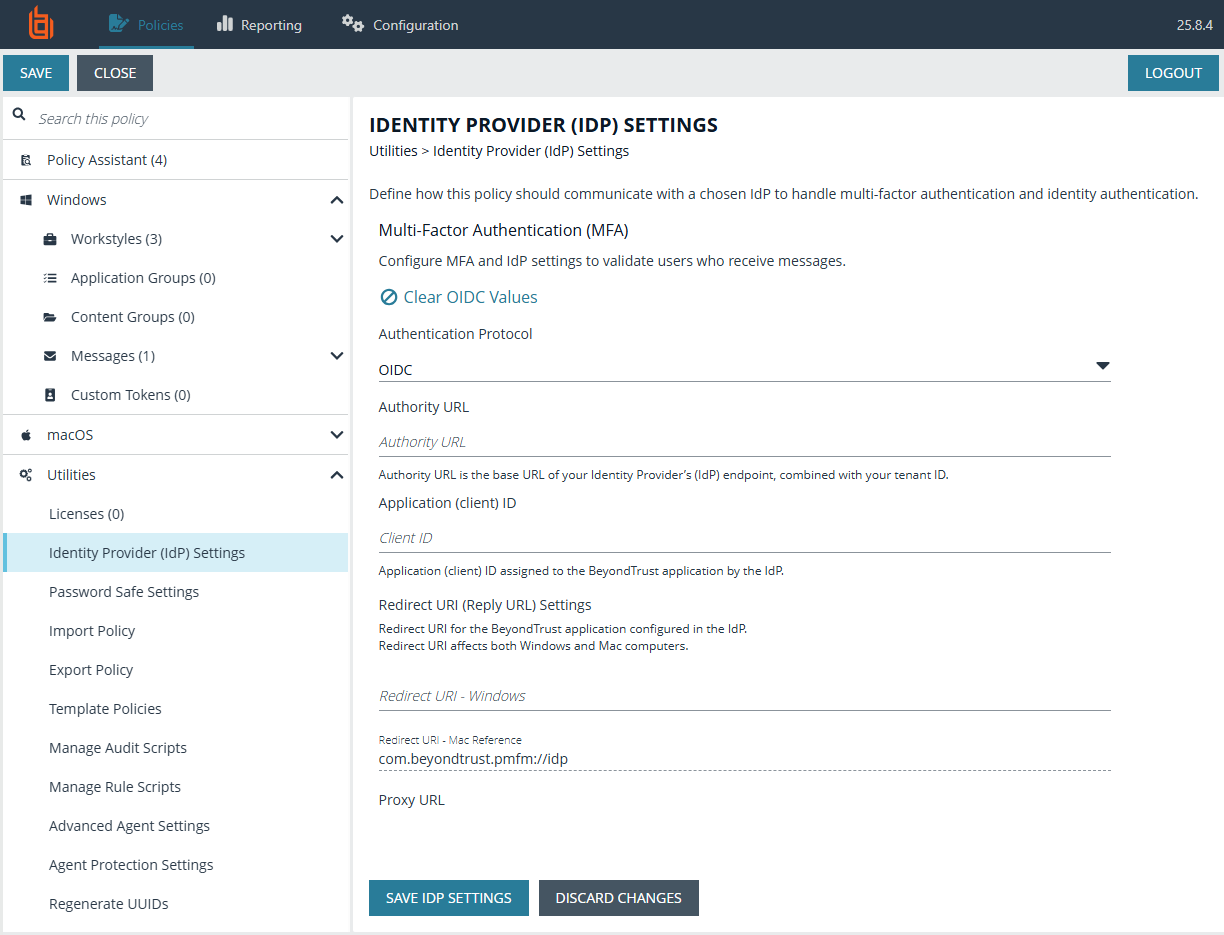Open the Utilities breadcrumb link
The width and height of the screenshot is (1224, 935).
point(391,150)
